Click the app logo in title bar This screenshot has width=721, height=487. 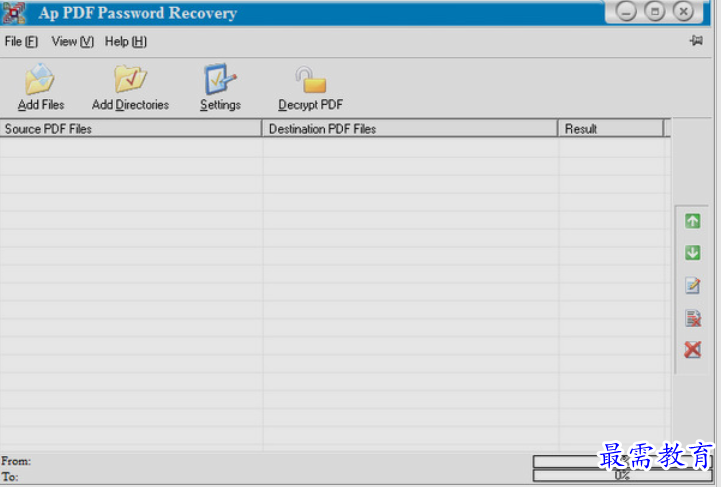coord(13,12)
